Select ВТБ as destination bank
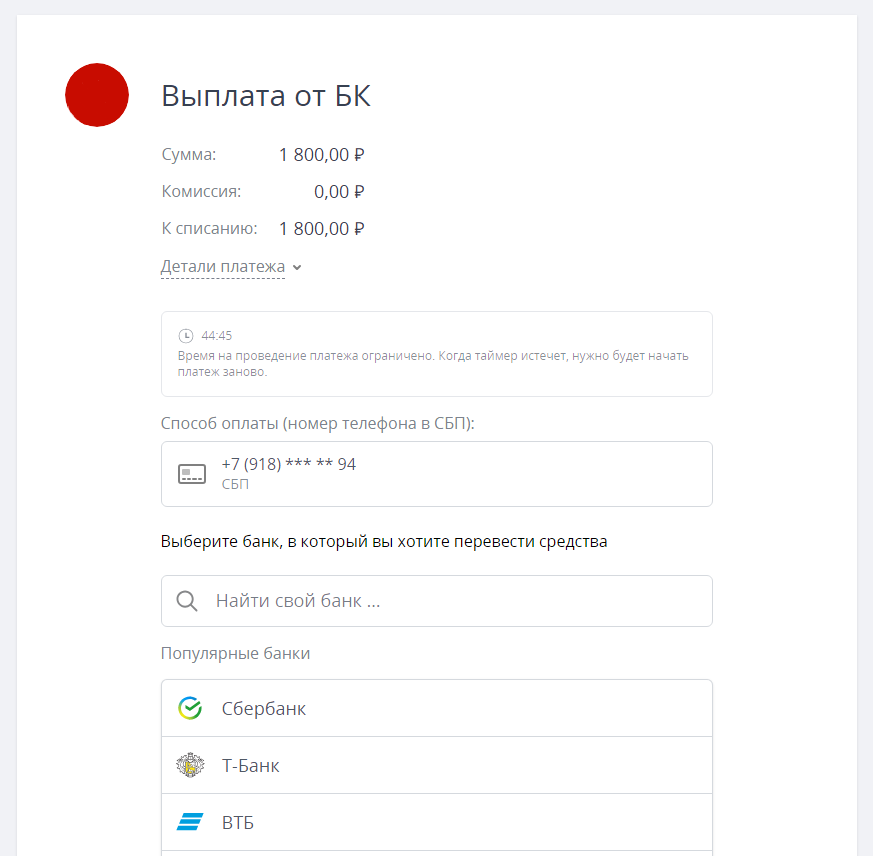Screen dimensions: 873x856 [x=239, y=822]
